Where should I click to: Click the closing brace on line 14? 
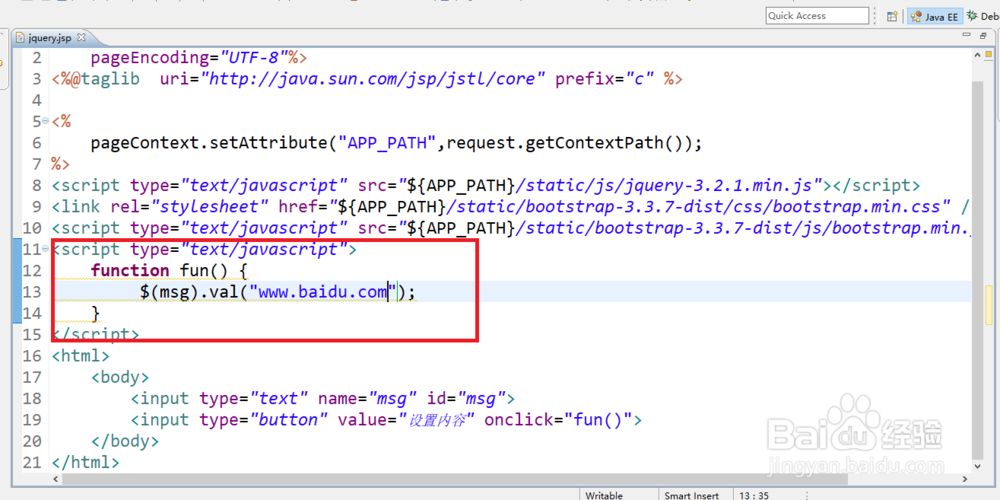click(96, 313)
